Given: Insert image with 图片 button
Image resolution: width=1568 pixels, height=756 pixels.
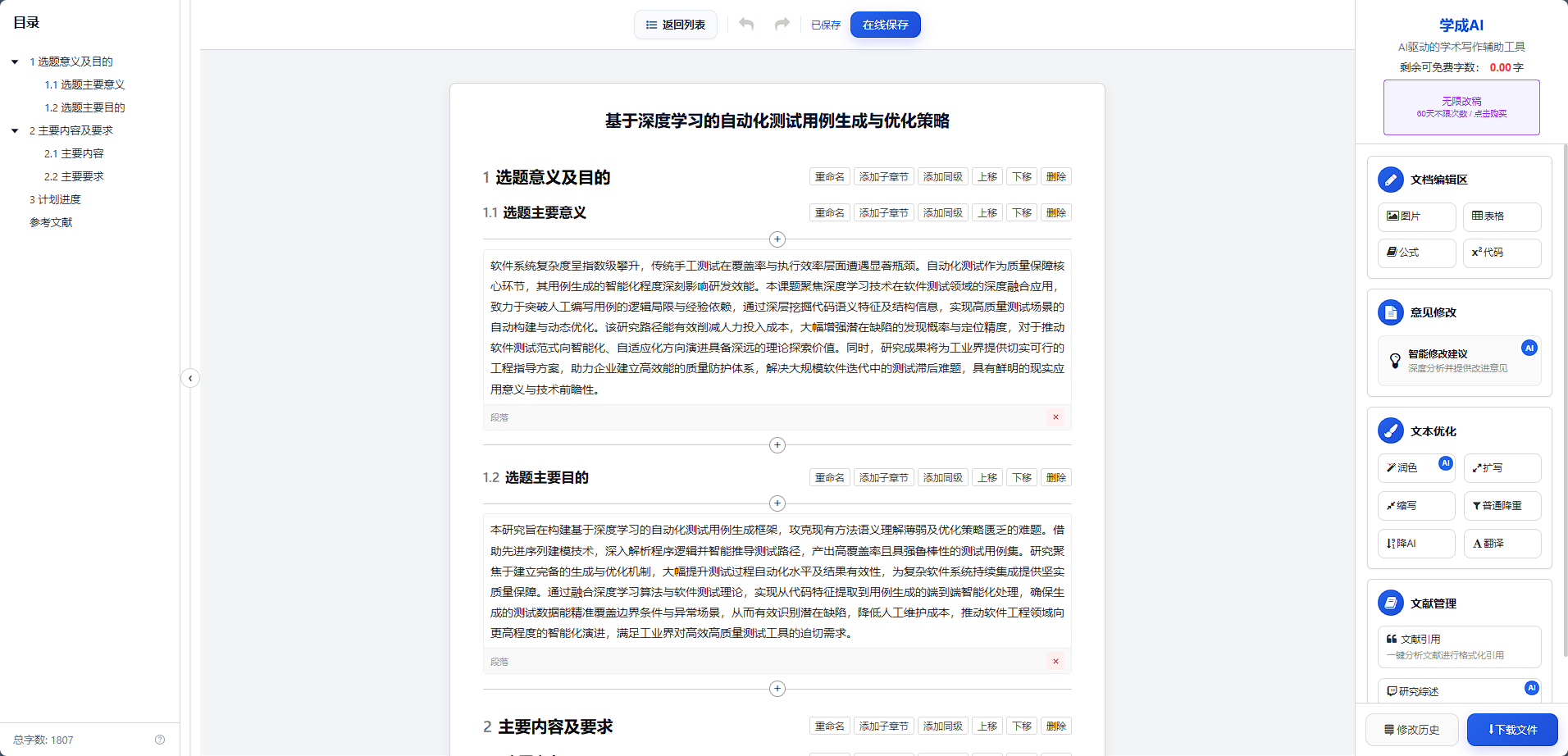Looking at the screenshot, I should (x=1416, y=216).
